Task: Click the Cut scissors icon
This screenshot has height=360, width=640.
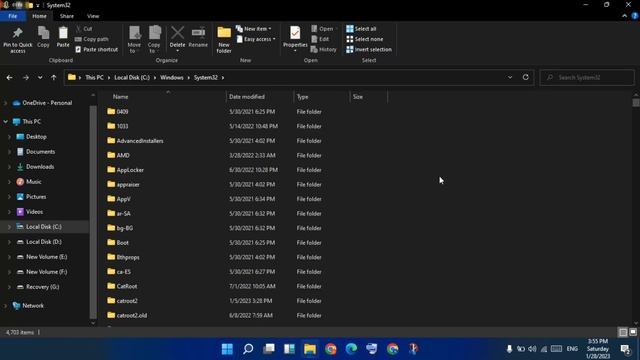Action: point(79,29)
